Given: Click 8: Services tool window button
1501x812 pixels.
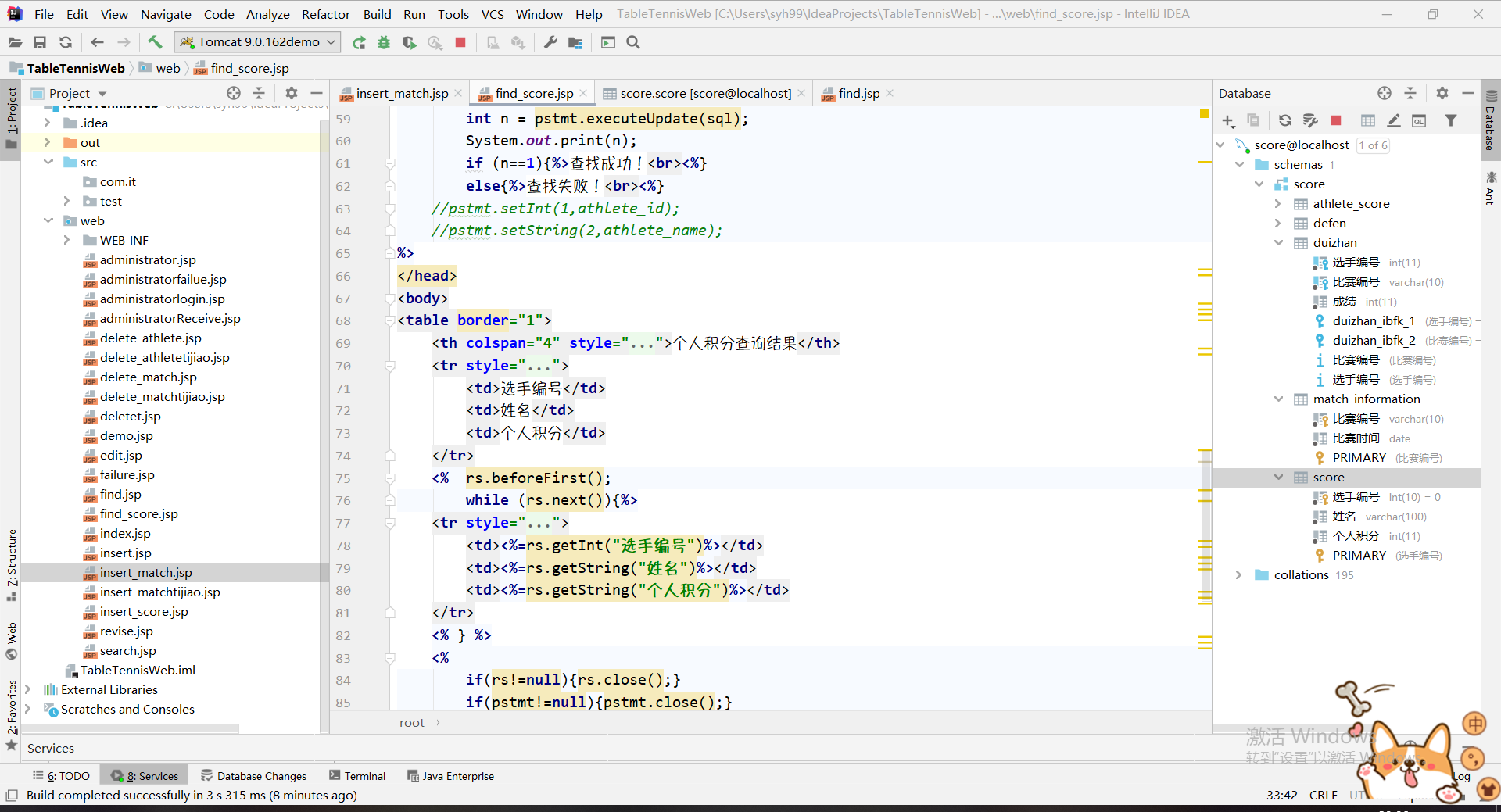Looking at the screenshot, I should click(x=145, y=776).
